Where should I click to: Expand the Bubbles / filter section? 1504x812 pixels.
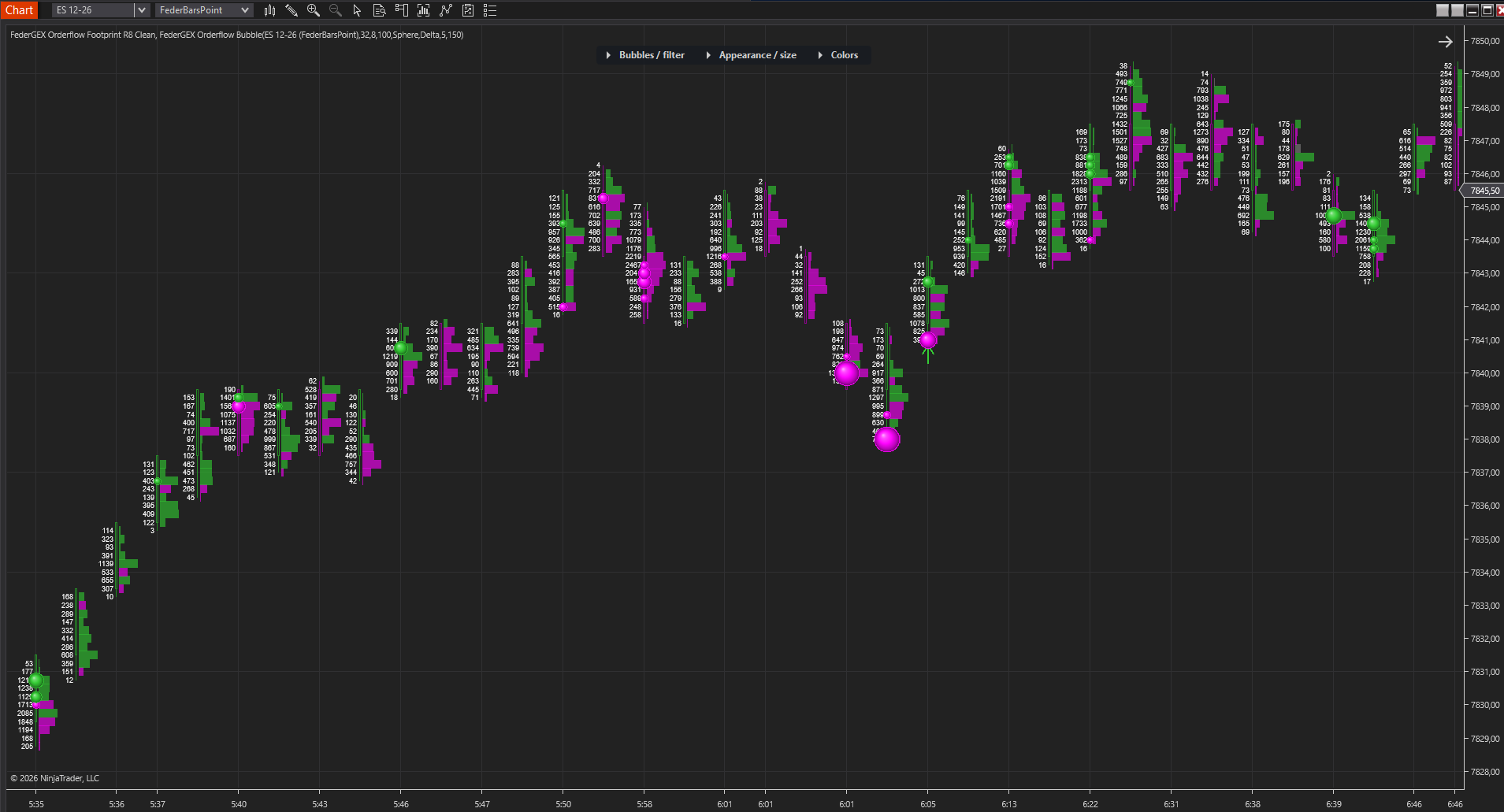pyautogui.click(x=645, y=55)
